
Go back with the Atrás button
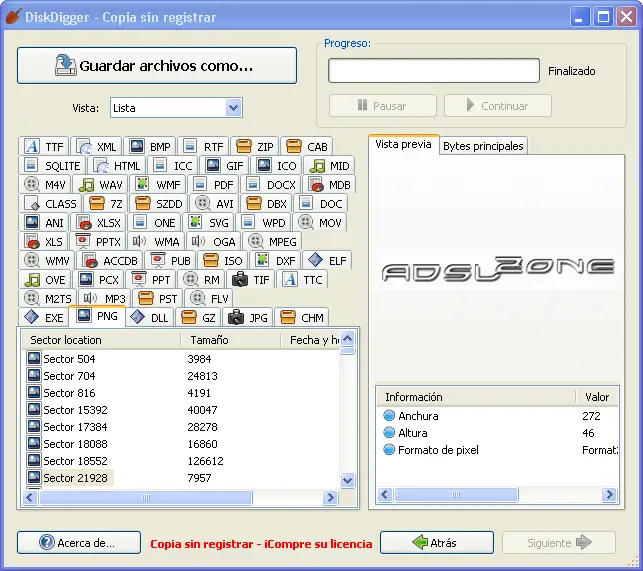tap(437, 542)
